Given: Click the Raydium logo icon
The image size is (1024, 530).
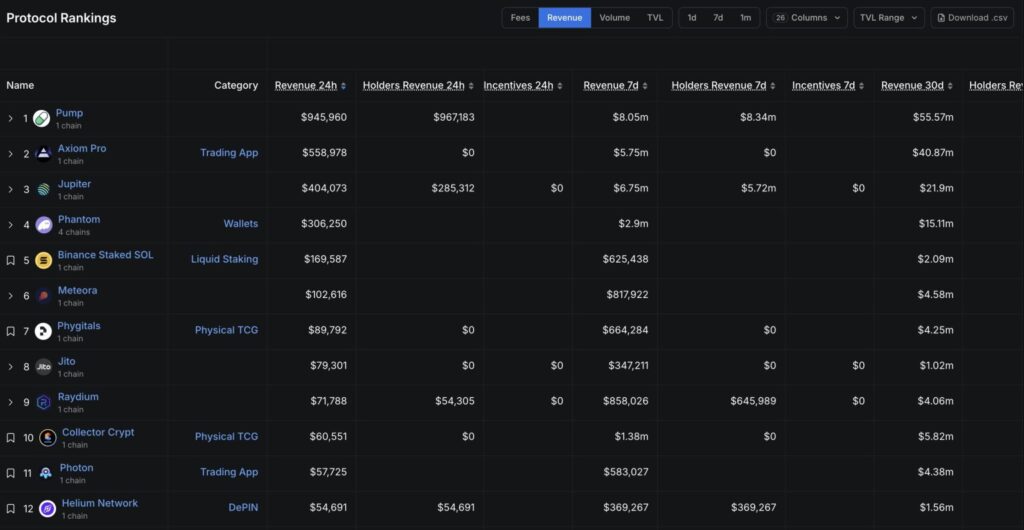Looking at the screenshot, I should (43, 402).
